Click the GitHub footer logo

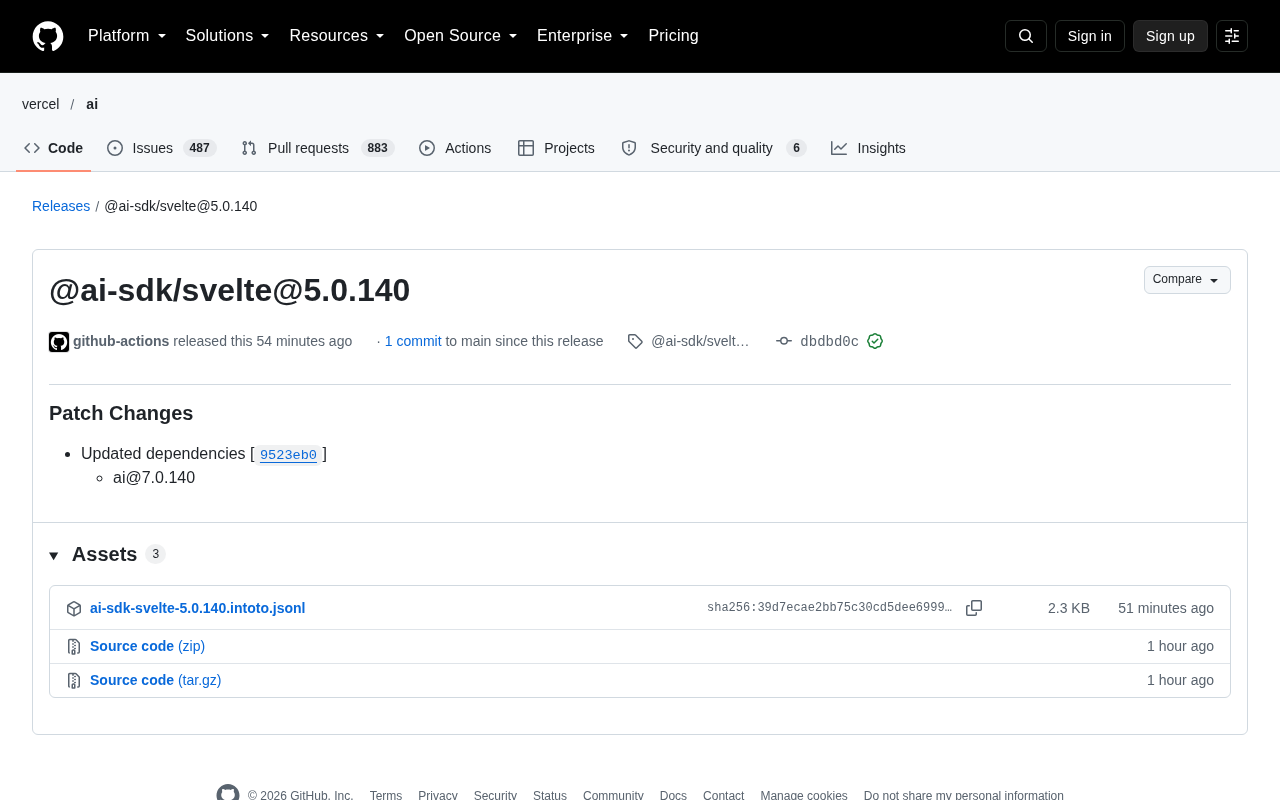pos(228,795)
